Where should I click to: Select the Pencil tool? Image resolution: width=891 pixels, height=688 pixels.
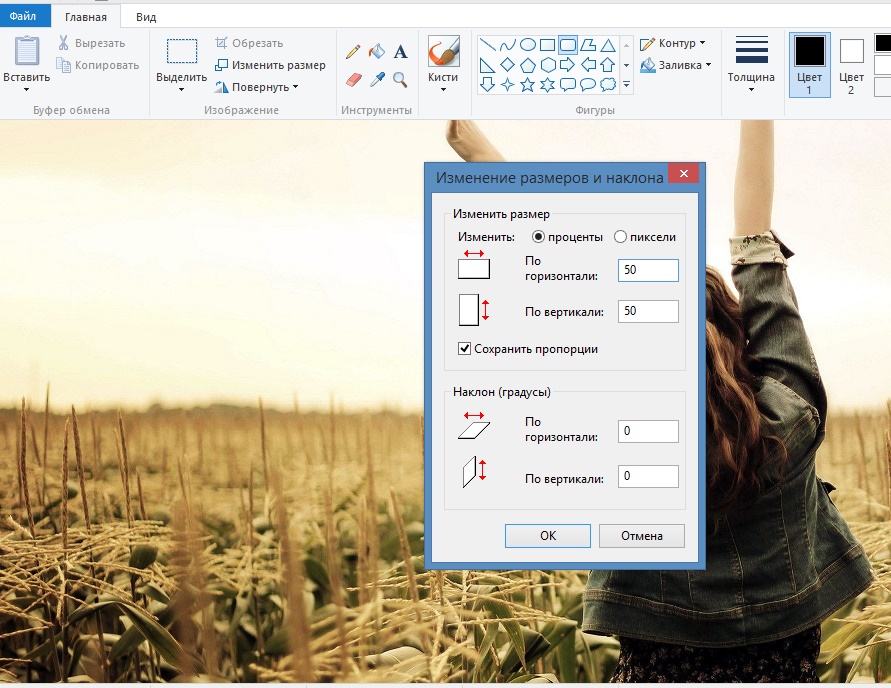(353, 52)
